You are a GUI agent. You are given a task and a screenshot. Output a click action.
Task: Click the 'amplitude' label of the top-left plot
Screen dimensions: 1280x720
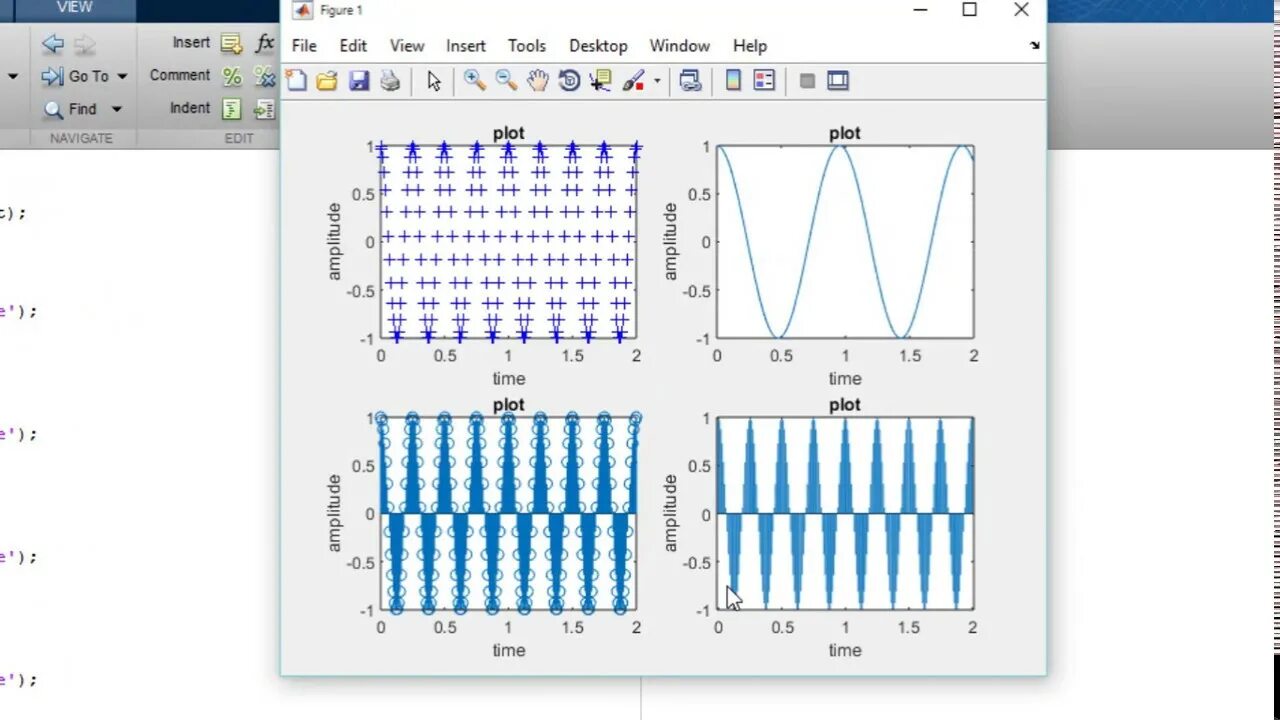pos(334,242)
